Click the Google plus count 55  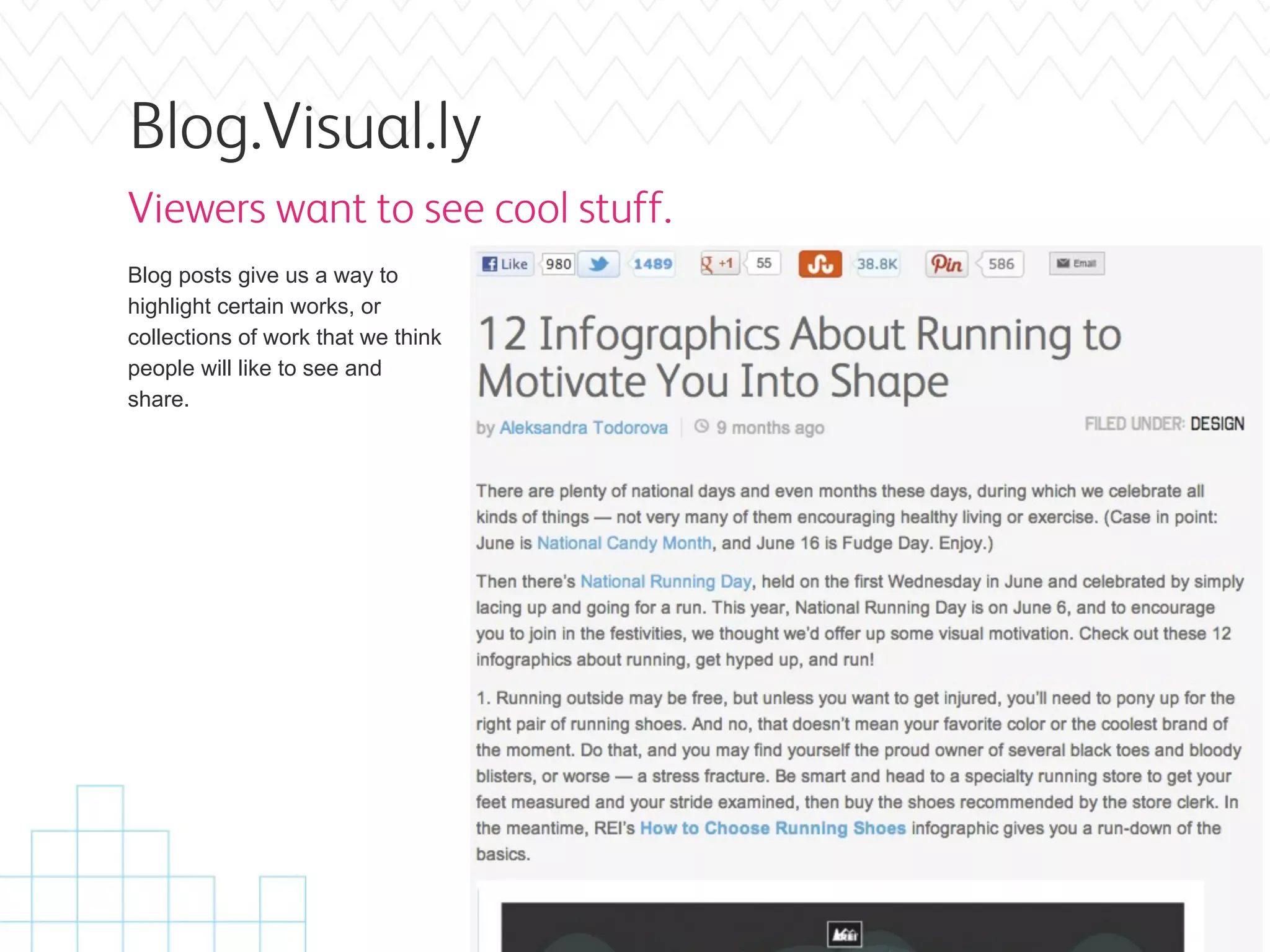(x=763, y=263)
